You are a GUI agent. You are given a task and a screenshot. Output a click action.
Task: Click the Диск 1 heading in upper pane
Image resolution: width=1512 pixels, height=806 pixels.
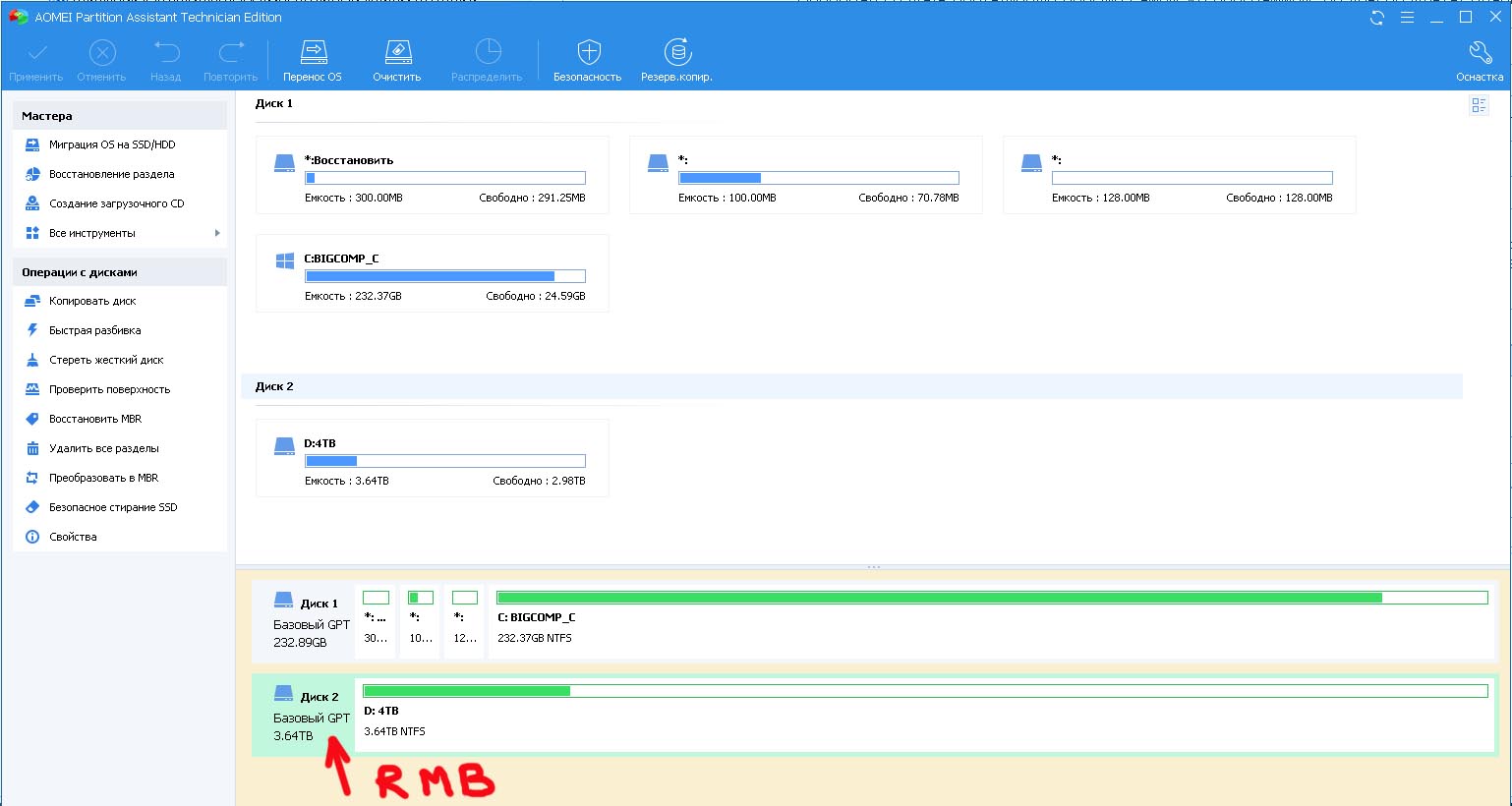[x=274, y=103]
